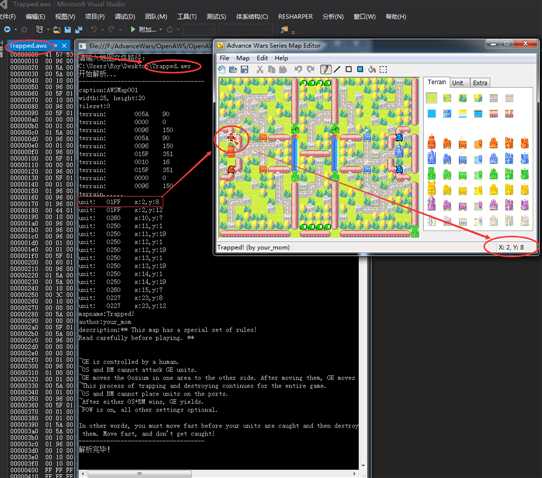Click the Save icon in Map Editor toolbar

click(244, 69)
